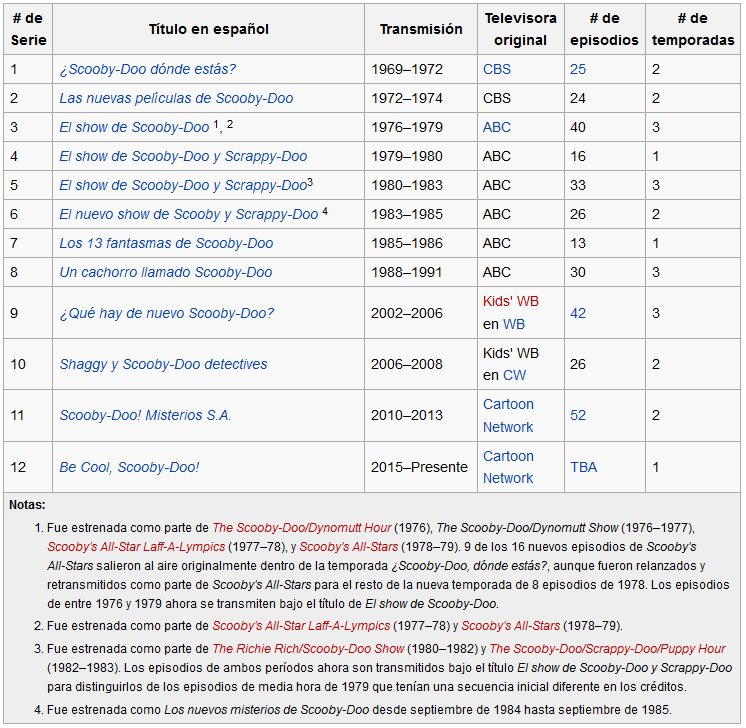The height and width of the screenshot is (728, 746).
Task: Click episode count link 52
Action: 578,415
